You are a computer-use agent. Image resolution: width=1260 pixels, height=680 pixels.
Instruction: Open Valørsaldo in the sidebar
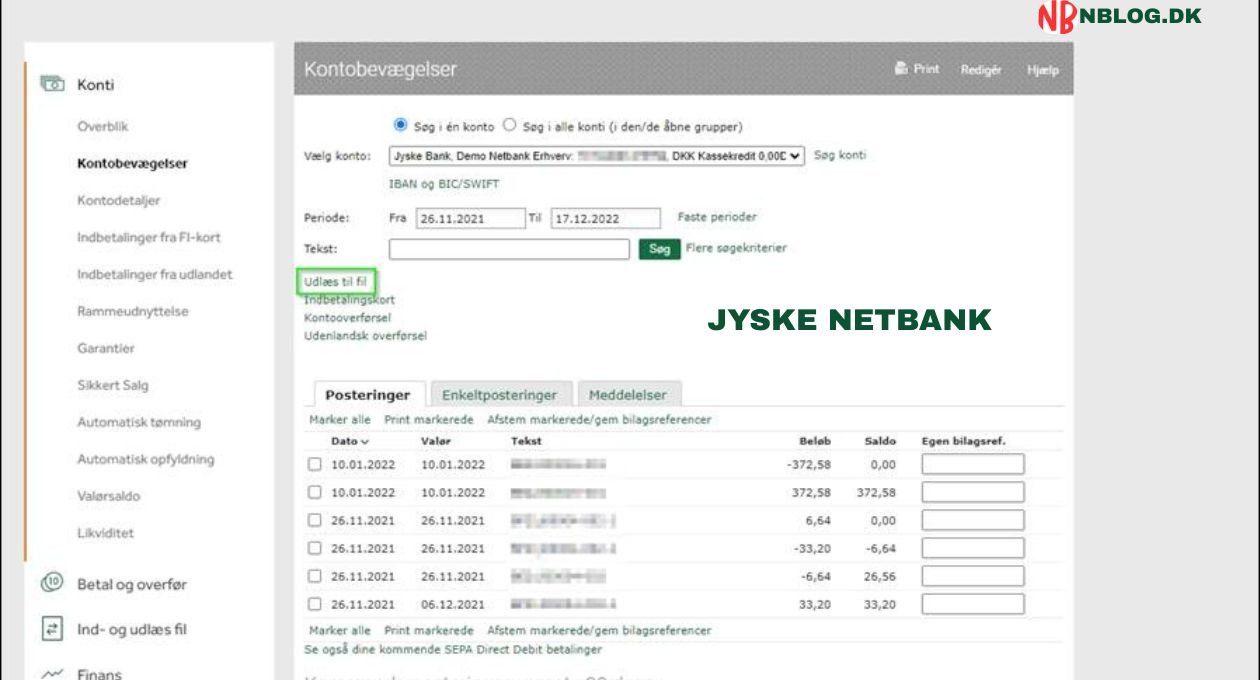109,497
